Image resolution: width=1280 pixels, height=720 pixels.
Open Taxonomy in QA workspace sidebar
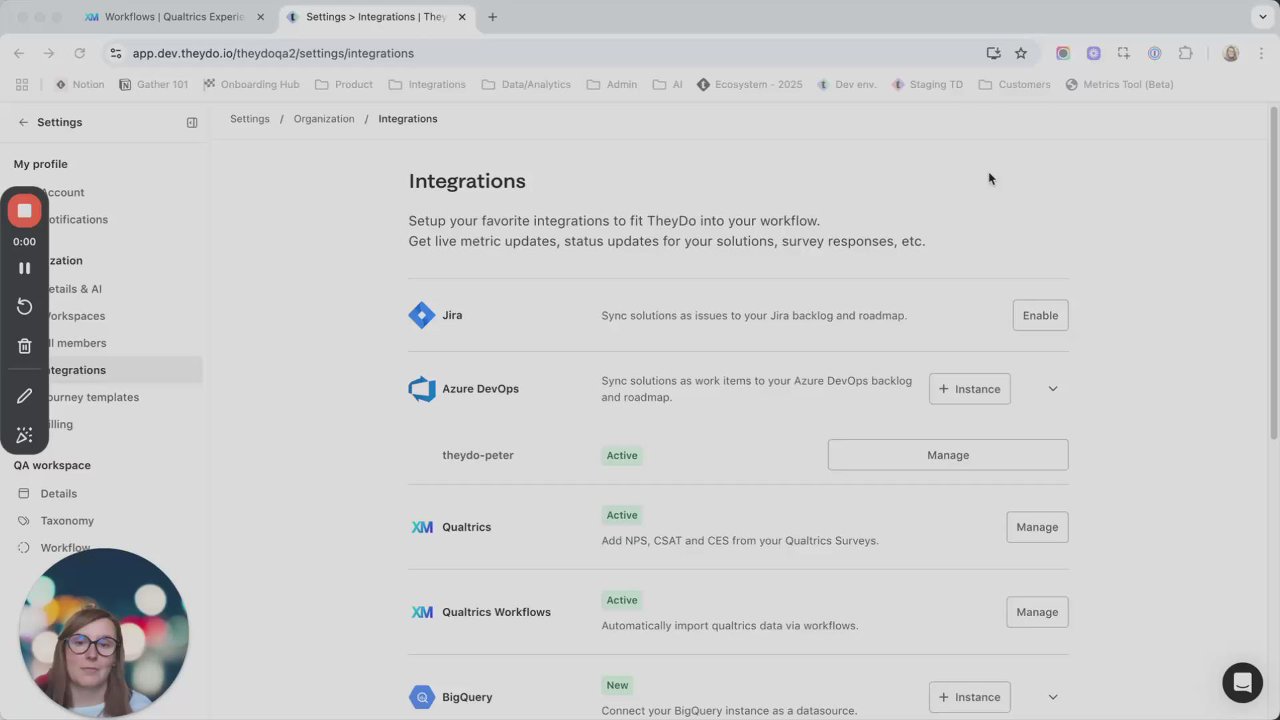pyautogui.click(x=67, y=521)
